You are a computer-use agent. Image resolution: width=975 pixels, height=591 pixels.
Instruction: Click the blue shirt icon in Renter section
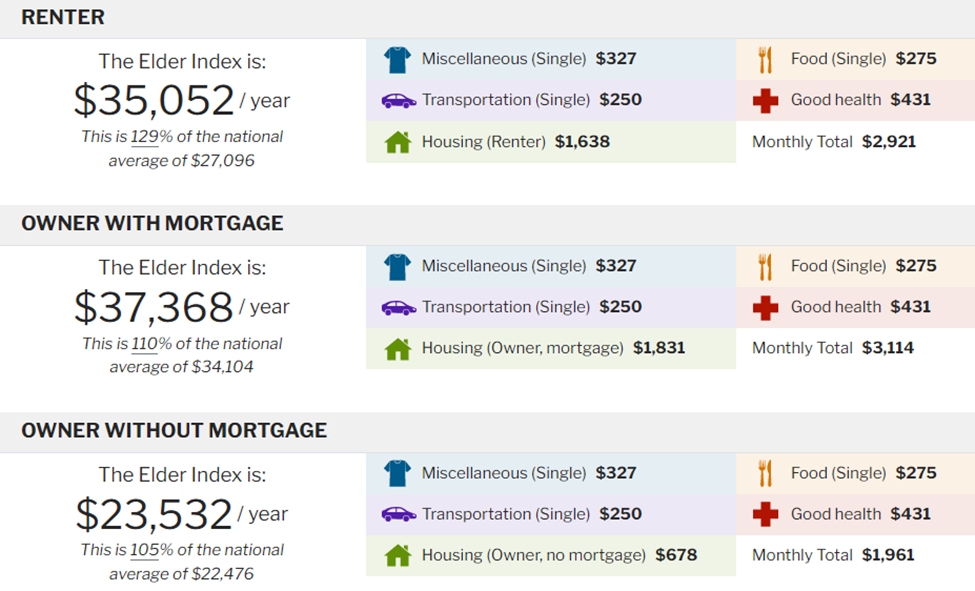point(397,60)
